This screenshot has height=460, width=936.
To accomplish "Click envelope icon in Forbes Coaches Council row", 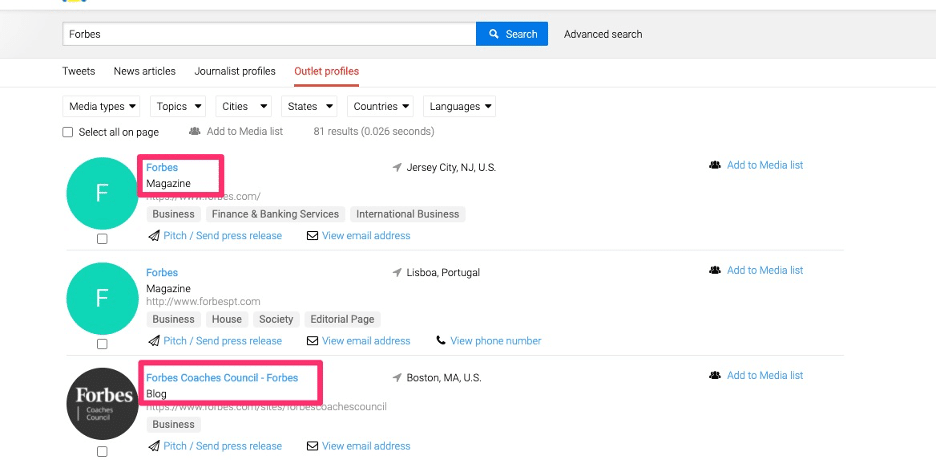I will point(312,446).
